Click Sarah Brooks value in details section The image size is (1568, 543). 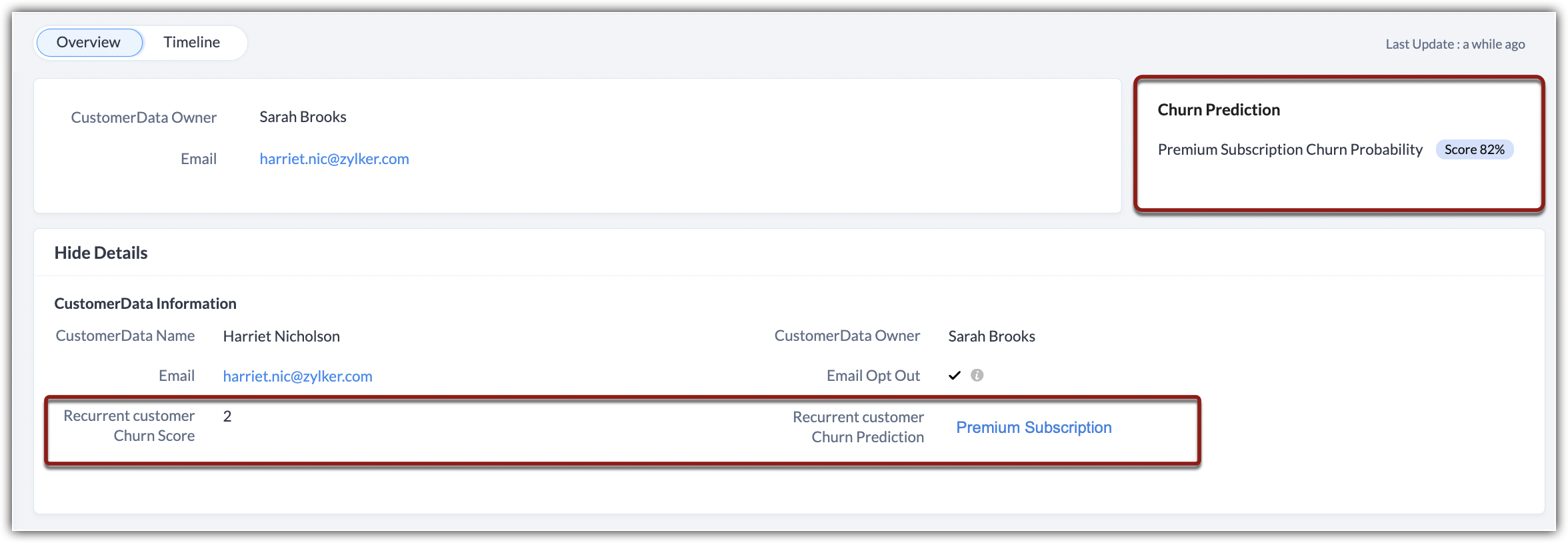(x=991, y=336)
